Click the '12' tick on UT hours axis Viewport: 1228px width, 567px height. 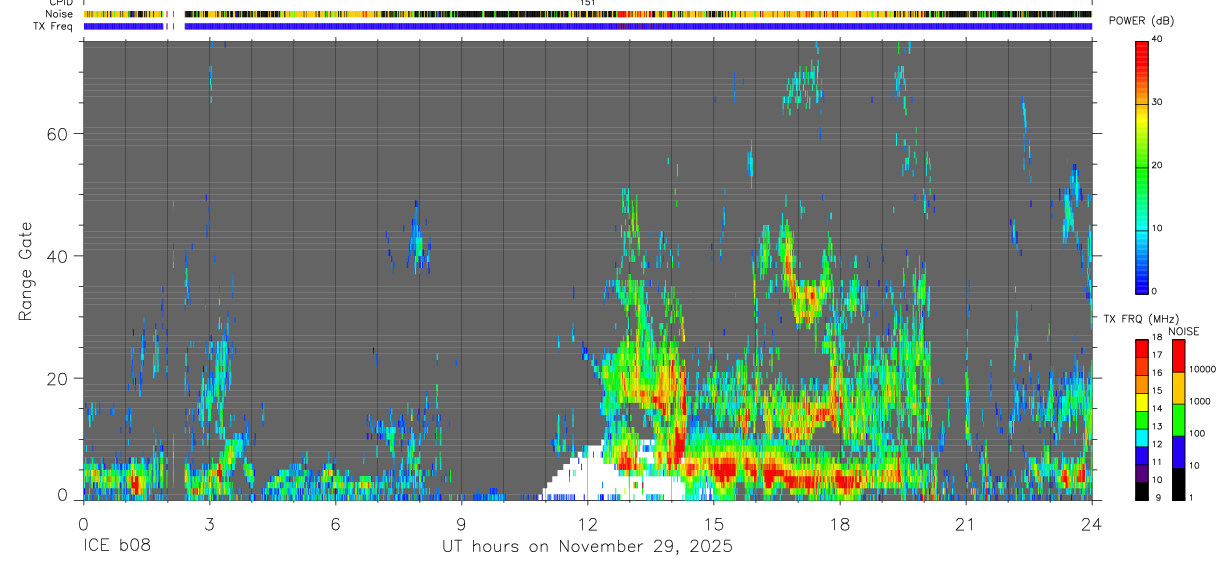tap(587, 523)
